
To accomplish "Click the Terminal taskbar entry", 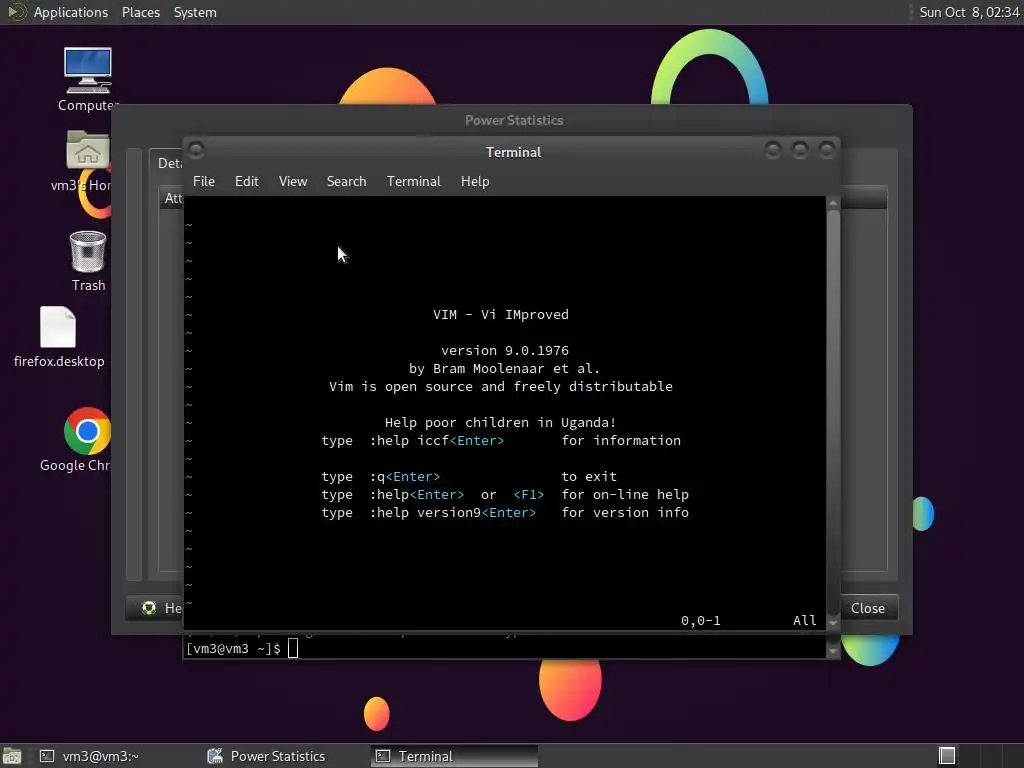I will pyautogui.click(x=455, y=756).
